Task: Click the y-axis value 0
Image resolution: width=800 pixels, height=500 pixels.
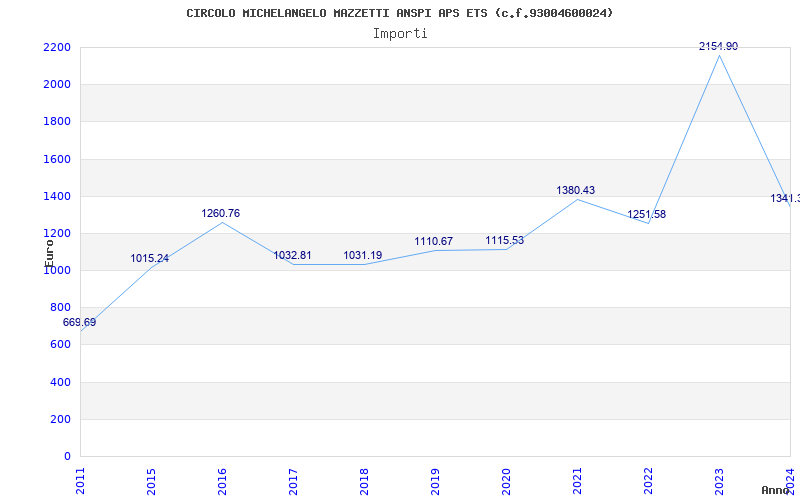Action: point(67,457)
